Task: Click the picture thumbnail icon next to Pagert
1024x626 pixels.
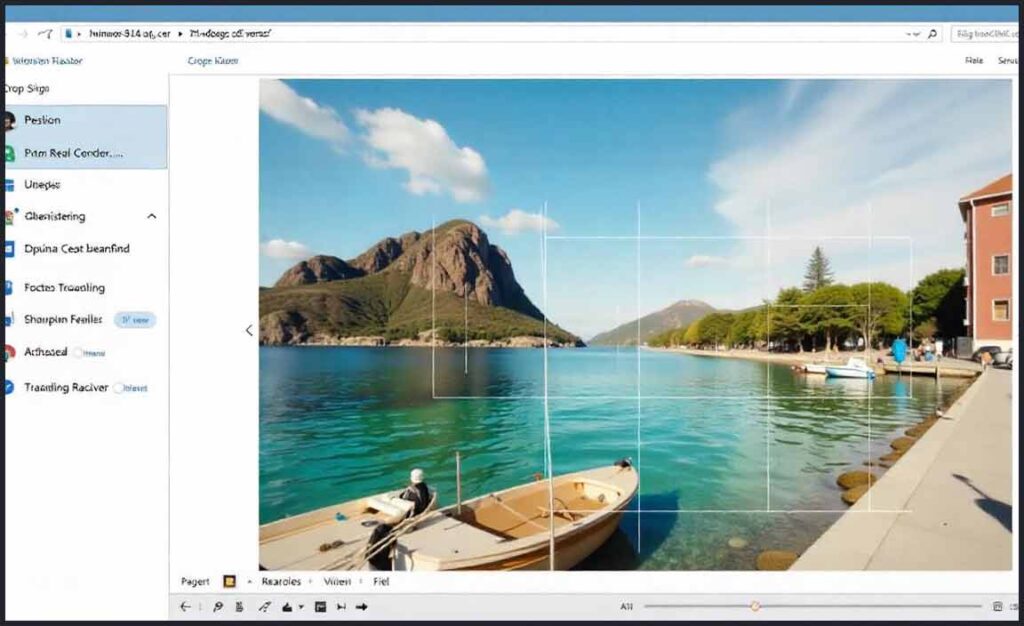Action: click(x=228, y=581)
